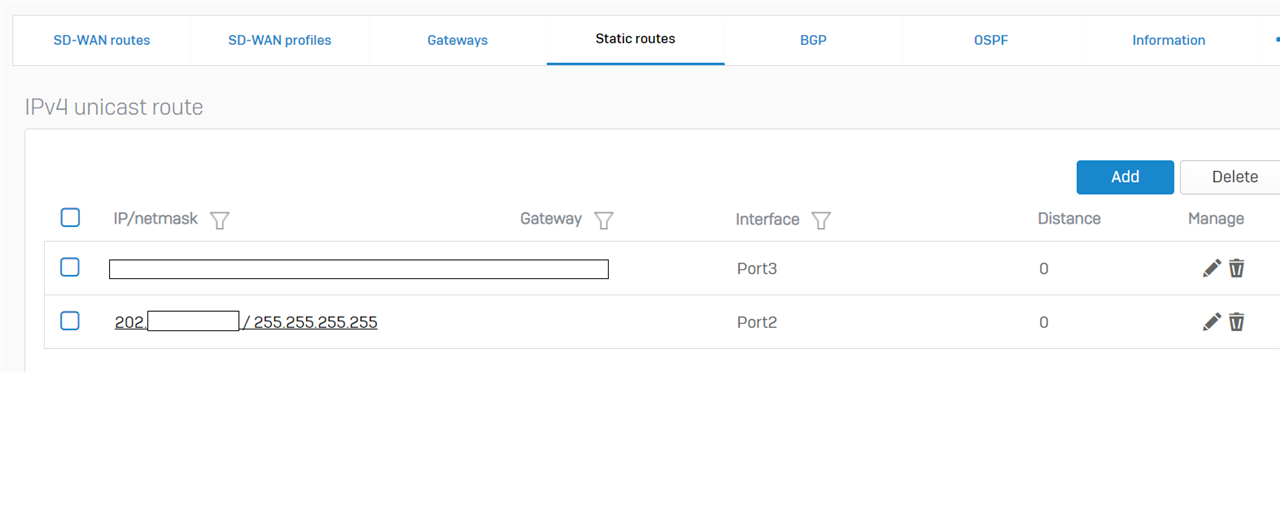Viewport: 1280px width, 527px height.
Task: Open the IP/netmask column filter
Action: [220, 220]
